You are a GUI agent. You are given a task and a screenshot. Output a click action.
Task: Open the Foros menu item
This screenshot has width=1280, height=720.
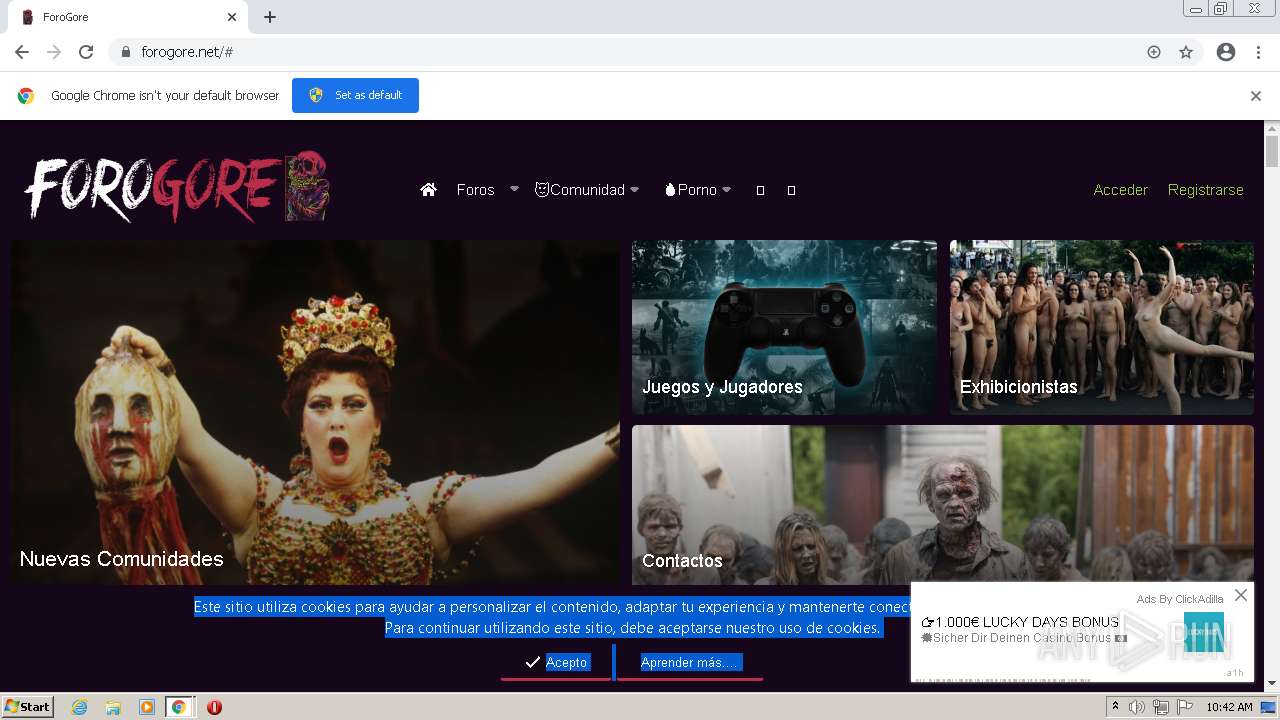pos(475,189)
